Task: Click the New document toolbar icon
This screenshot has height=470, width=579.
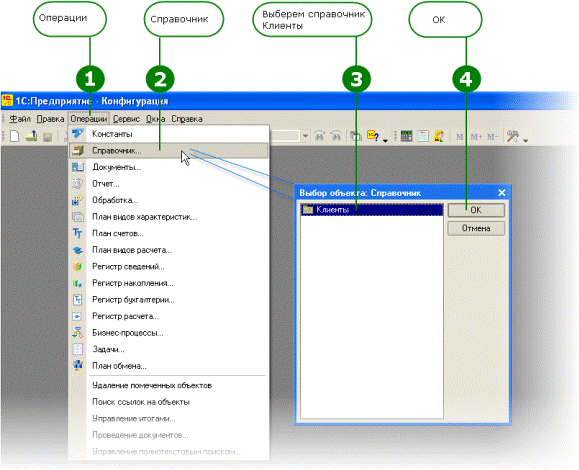Action: pyautogui.click(x=14, y=136)
